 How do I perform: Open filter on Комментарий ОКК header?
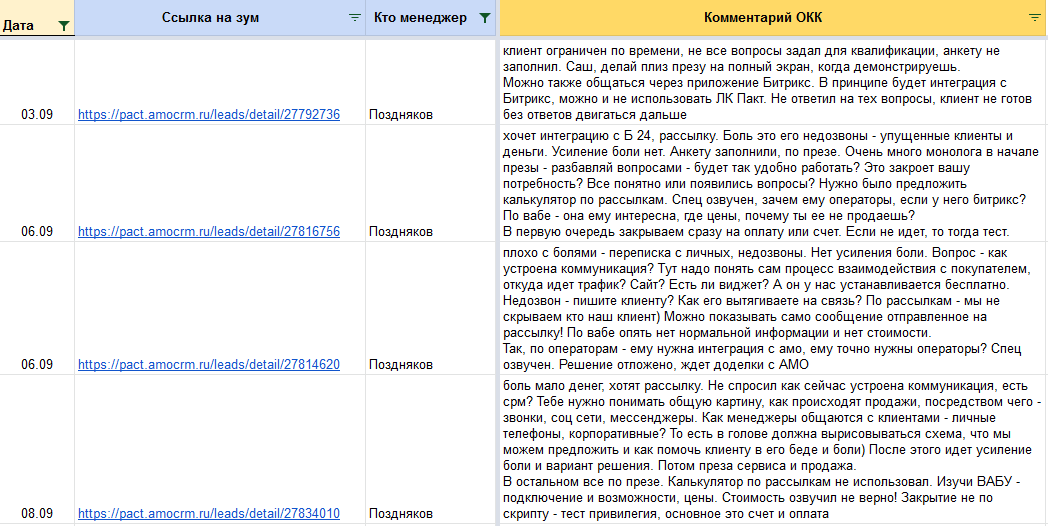click(1034, 19)
